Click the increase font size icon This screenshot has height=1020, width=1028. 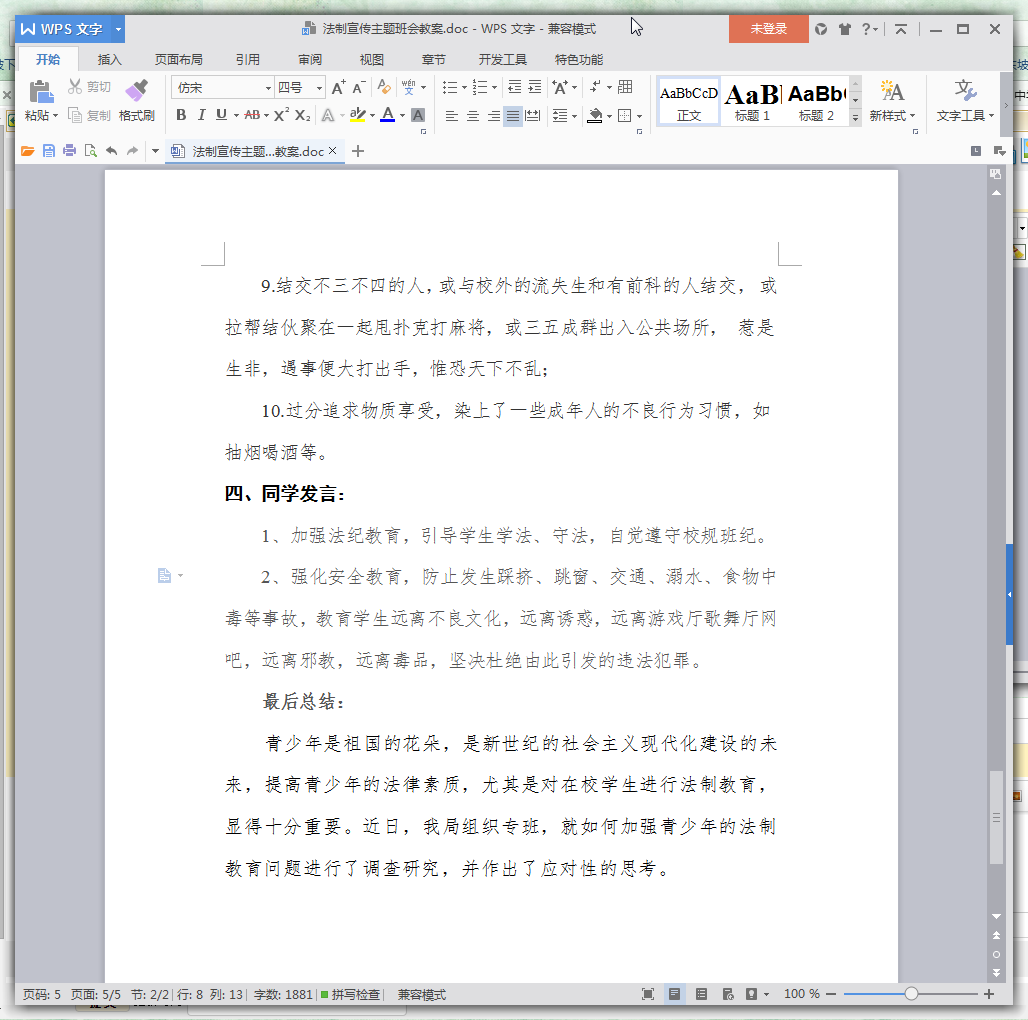pos(339,88)
